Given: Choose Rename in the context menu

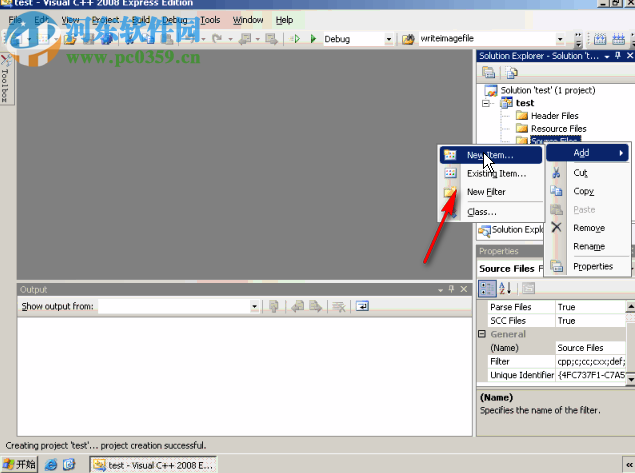Looking at the screenshot, I should point(589,246).
